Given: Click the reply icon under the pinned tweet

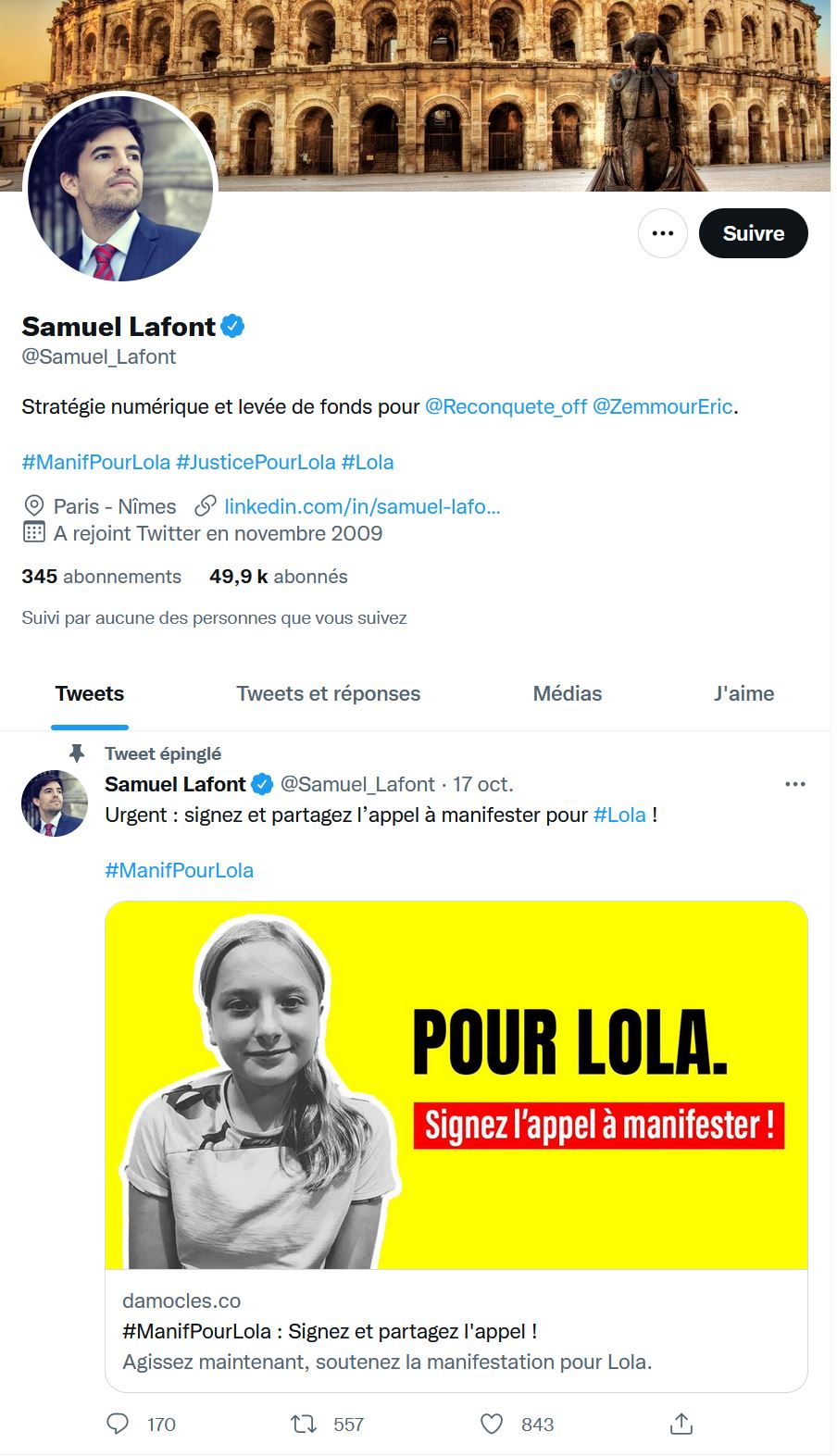Looking at the screenshot, I should point(118,1424).
